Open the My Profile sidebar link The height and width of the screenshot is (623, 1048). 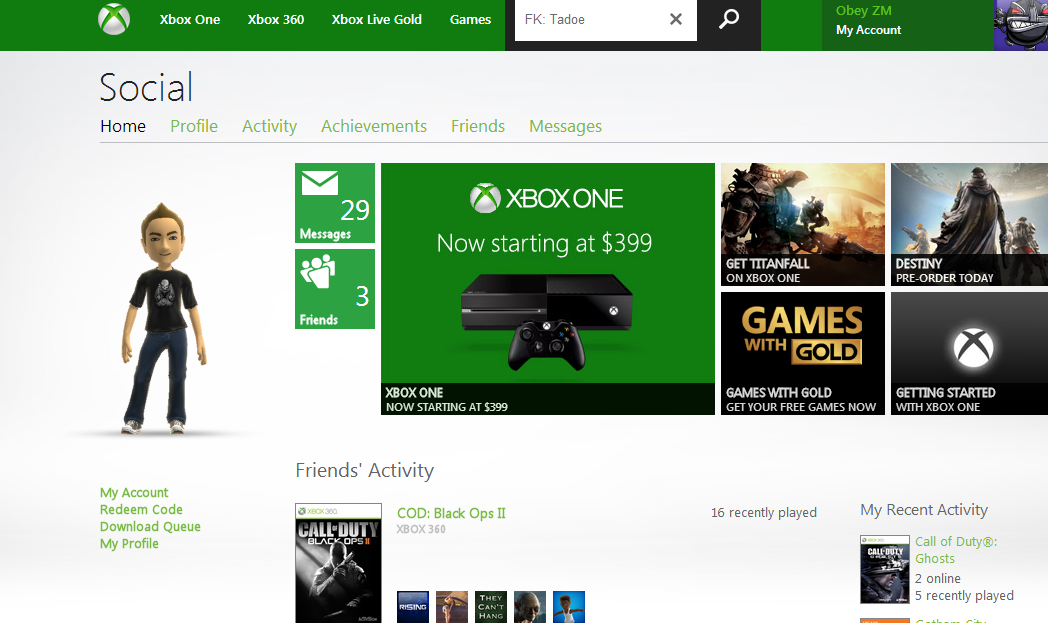click(129, 543)
